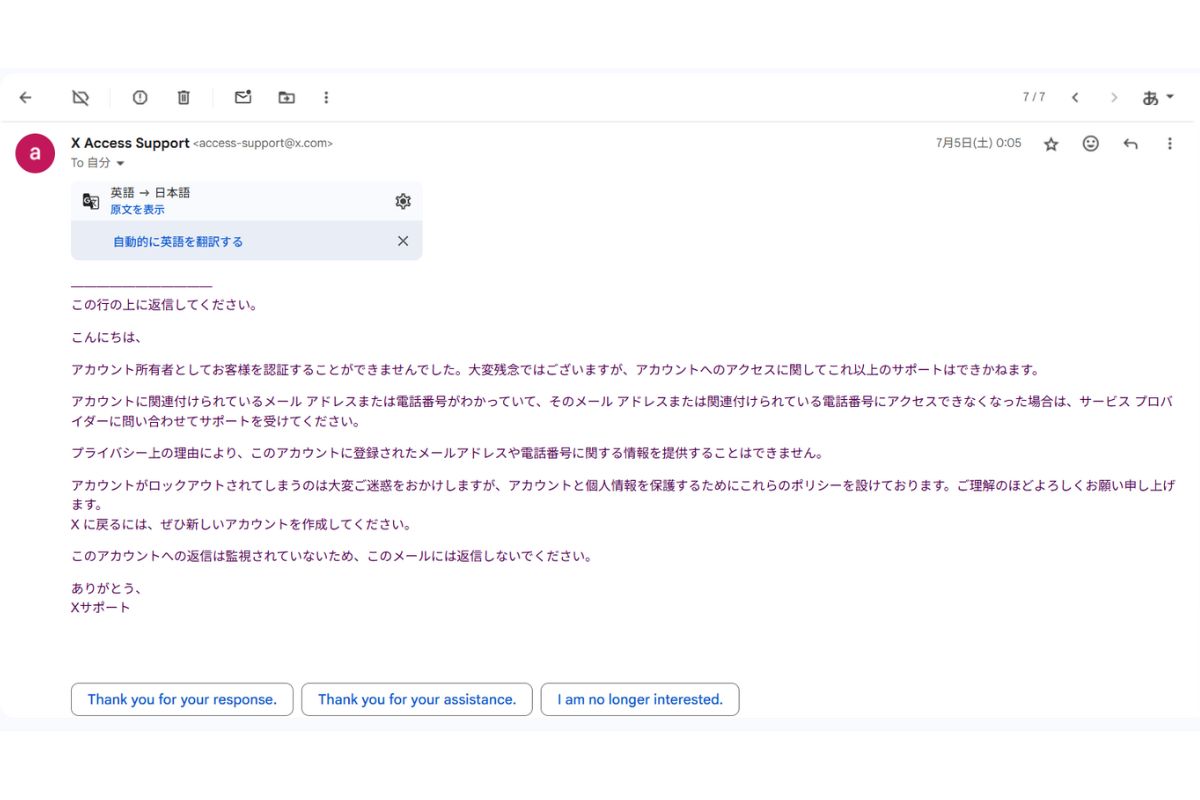The image size is (1200, 800).
Task: Choose 'Thank you for your response.' reply
Action: click(182, 699)
